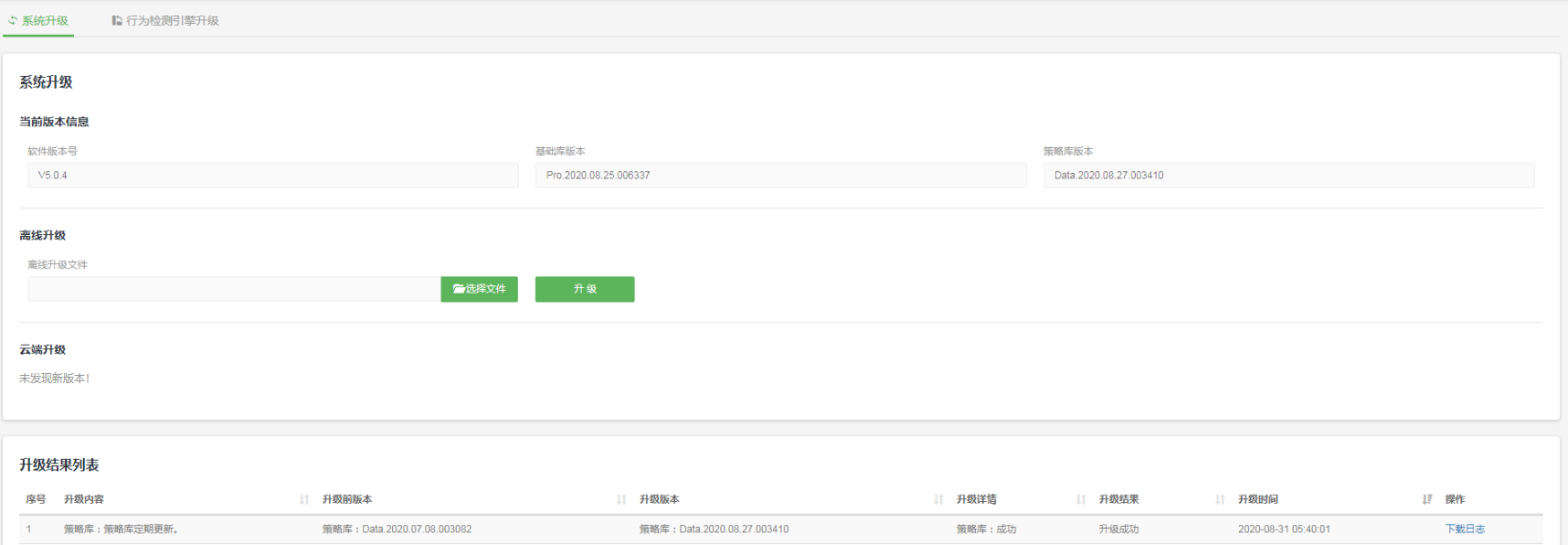This screenshot has width=1568, height=545.
Task: Click the 策略库版本 field
Action: (x=1288, y=176)
